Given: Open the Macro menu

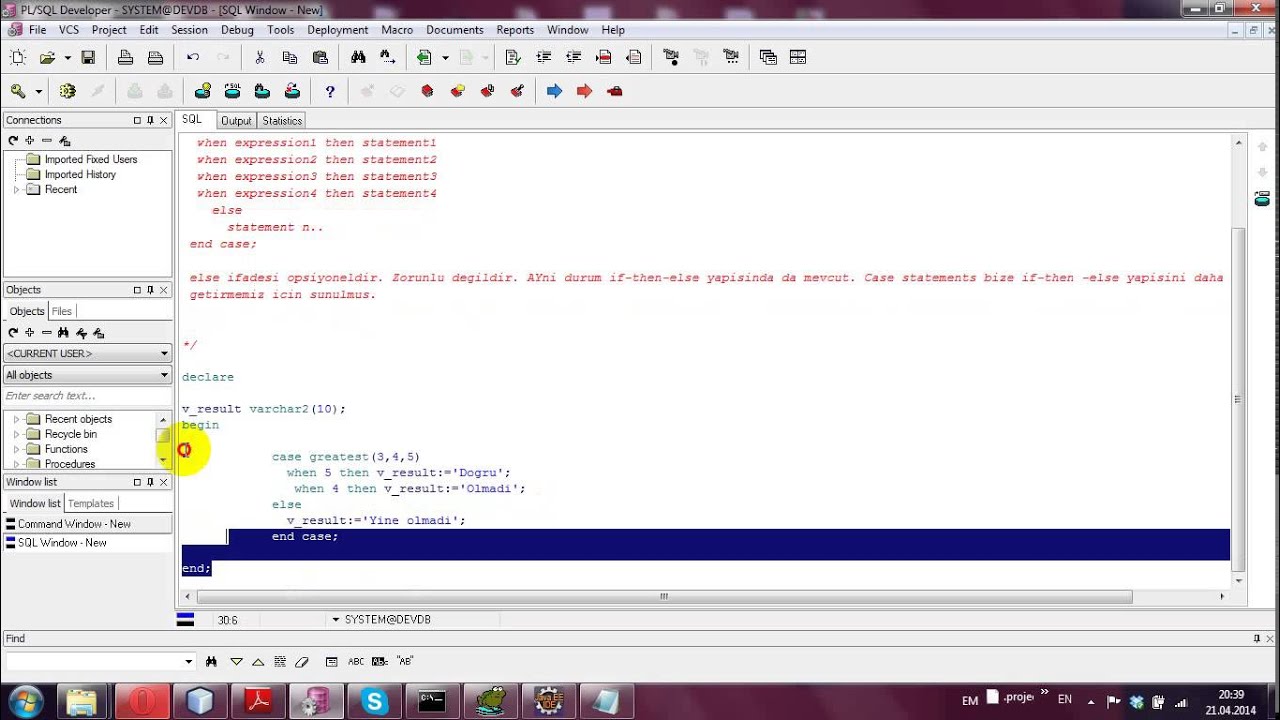Looking at the screenshot, I should coord(397,30).
